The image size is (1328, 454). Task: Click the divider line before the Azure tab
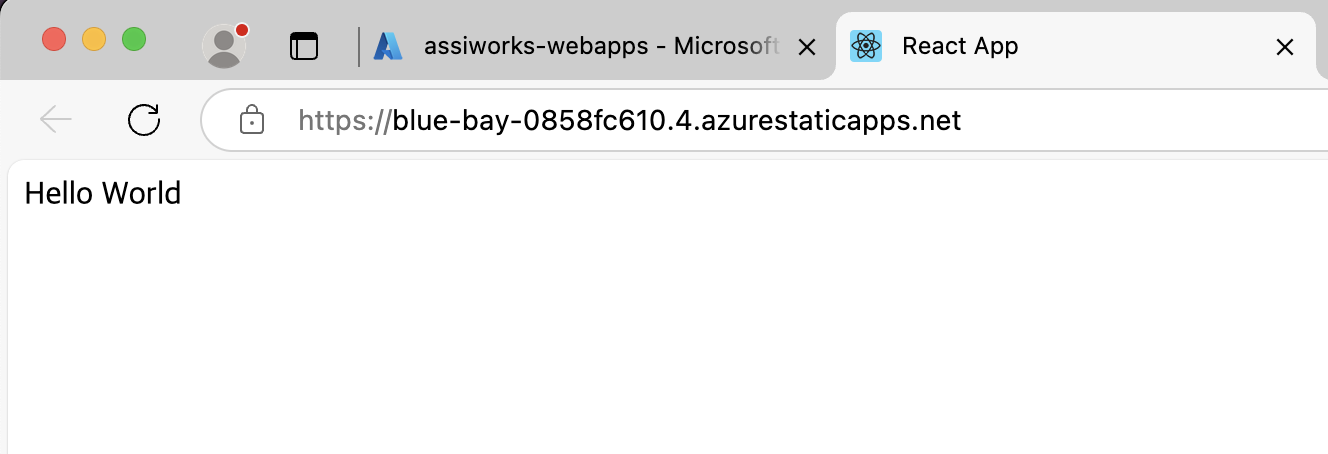click(x=358, y=46)
